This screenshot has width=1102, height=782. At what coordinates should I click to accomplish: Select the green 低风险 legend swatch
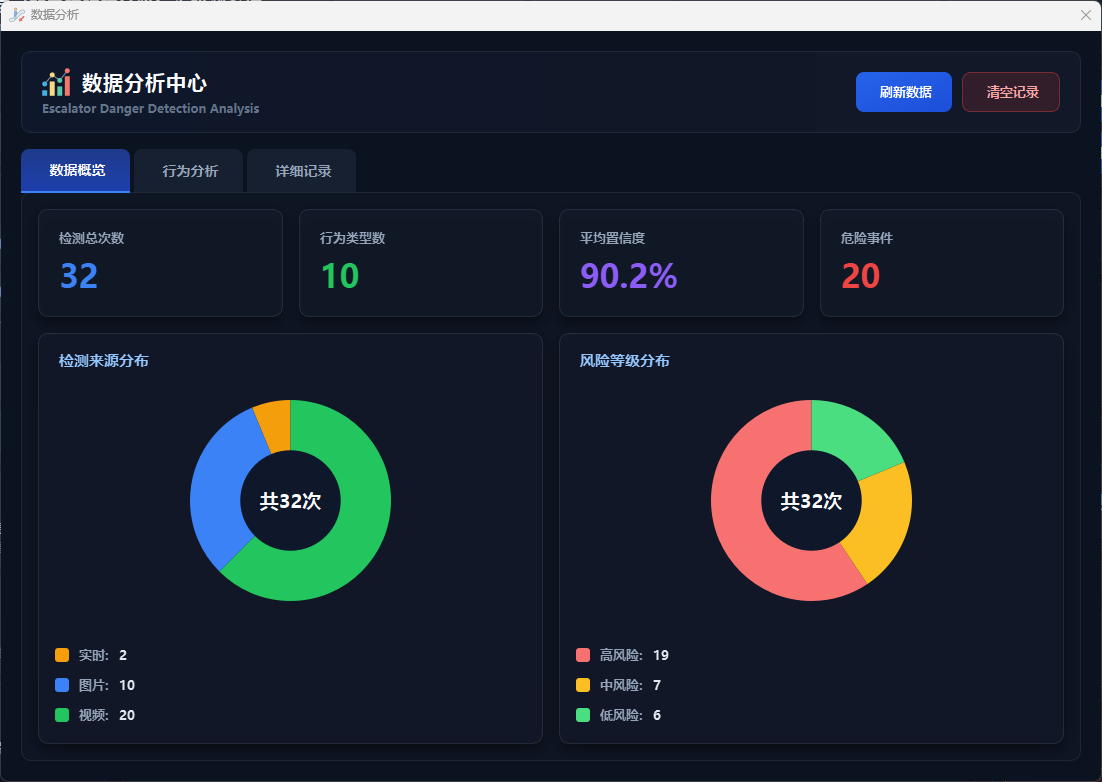(583, 715)
